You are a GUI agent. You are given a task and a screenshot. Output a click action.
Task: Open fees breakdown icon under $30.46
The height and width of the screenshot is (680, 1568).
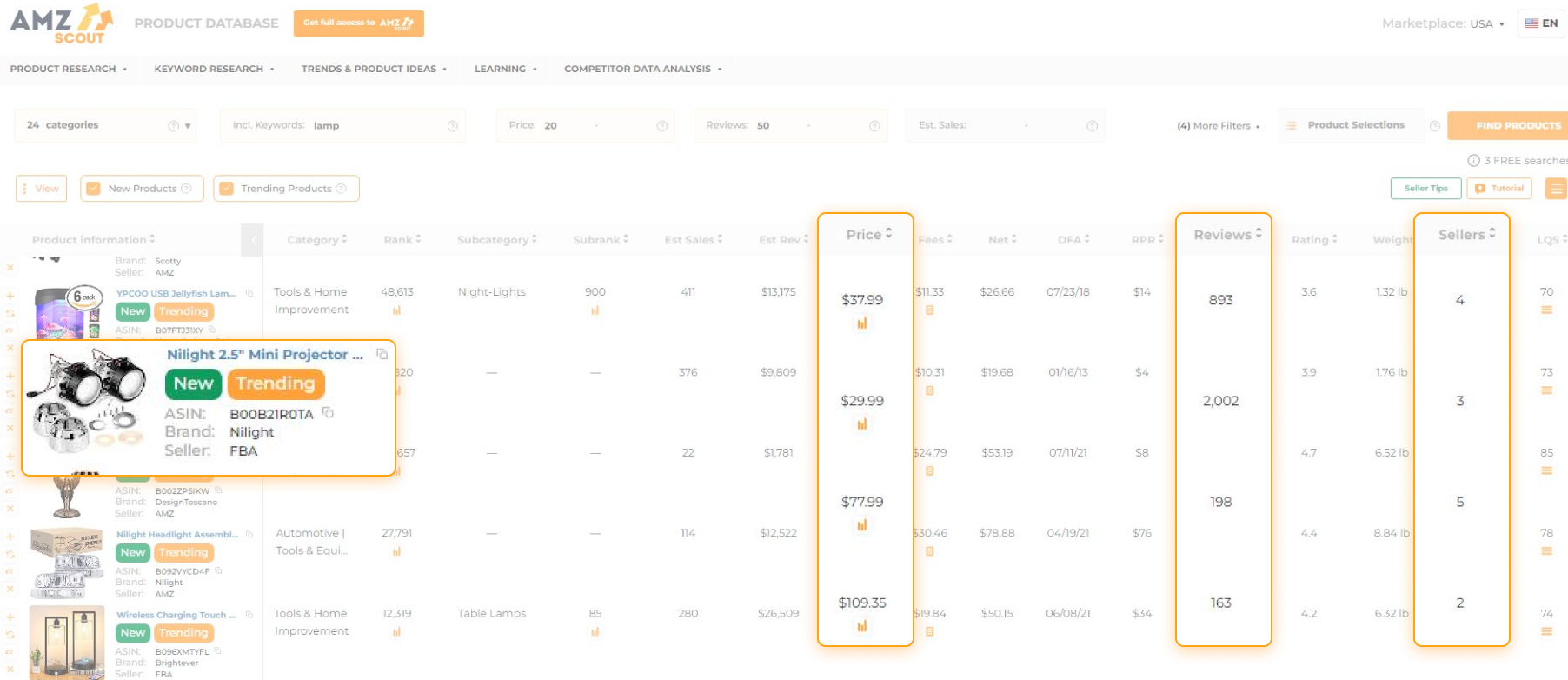pyautogui.click(x=929, y=551)
